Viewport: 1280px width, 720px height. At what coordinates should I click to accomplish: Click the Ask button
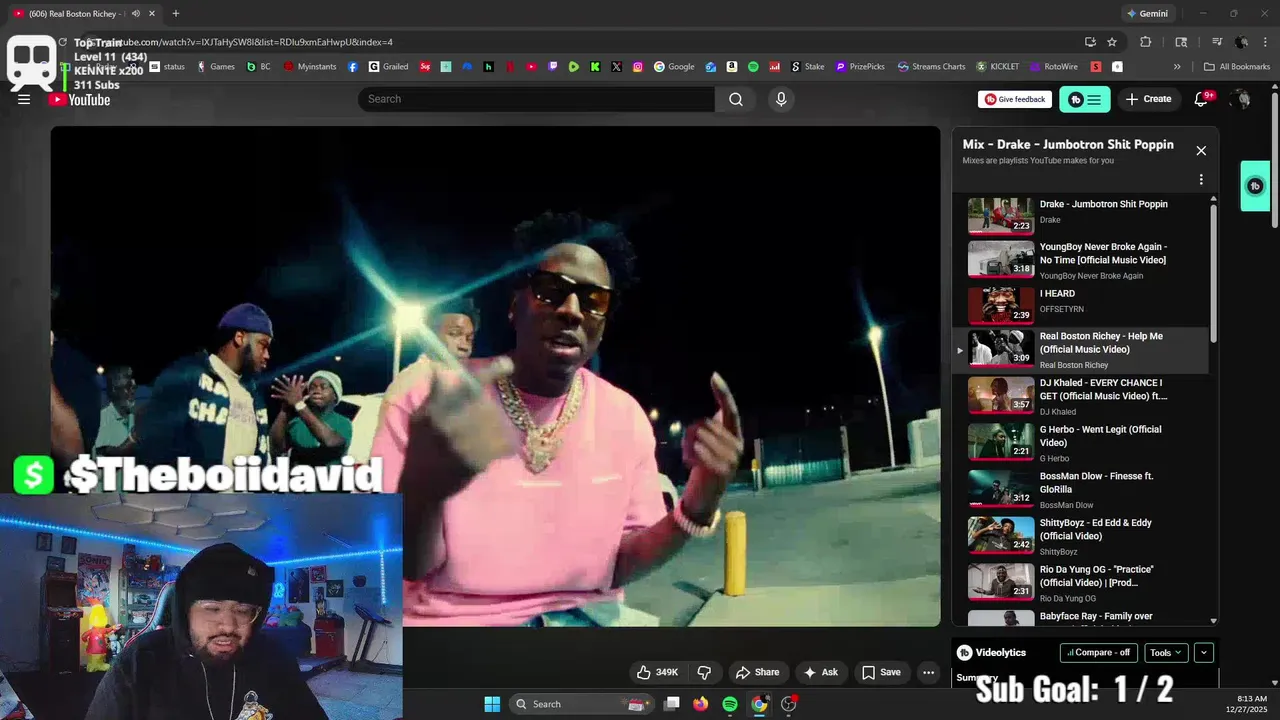click(821, 672)
